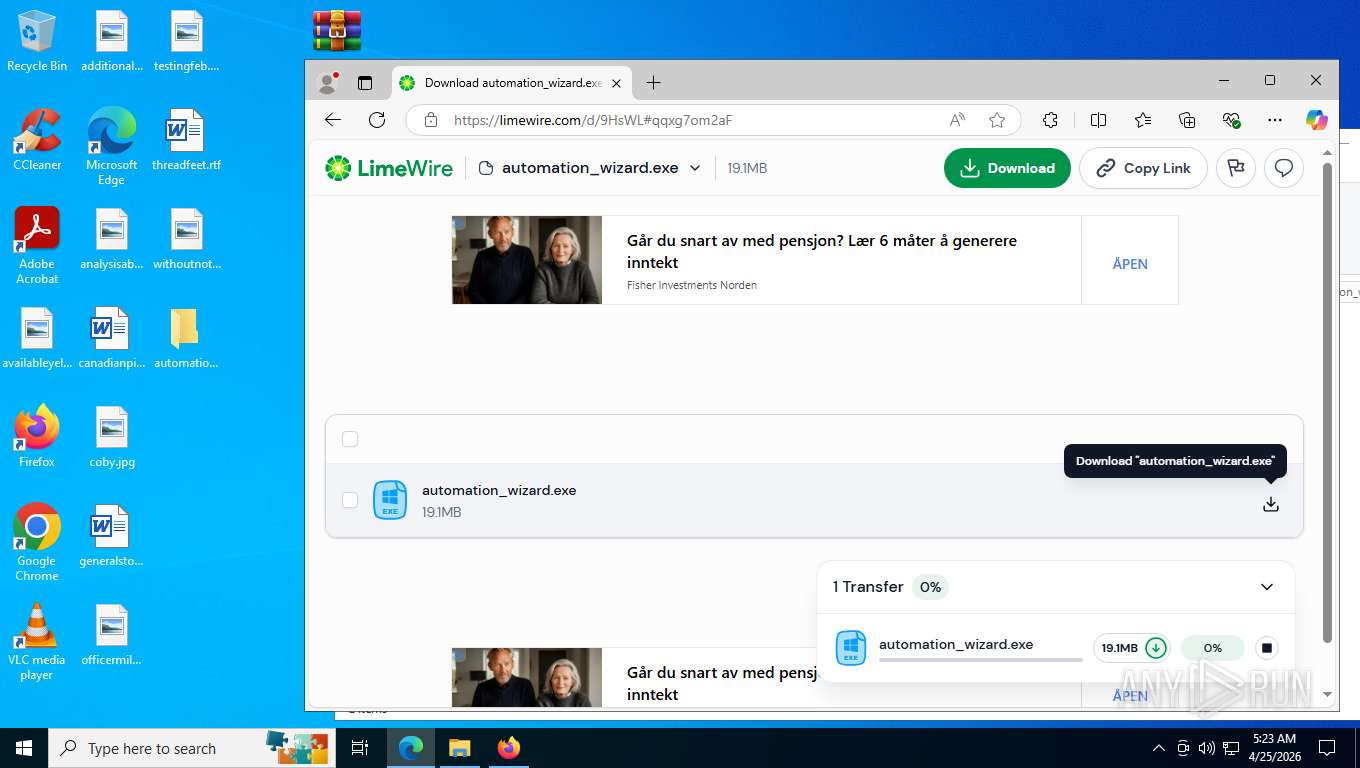Click the ÅPEN ad link
The width and height of the screenshot is (1360, 768).
(1130, 264)
